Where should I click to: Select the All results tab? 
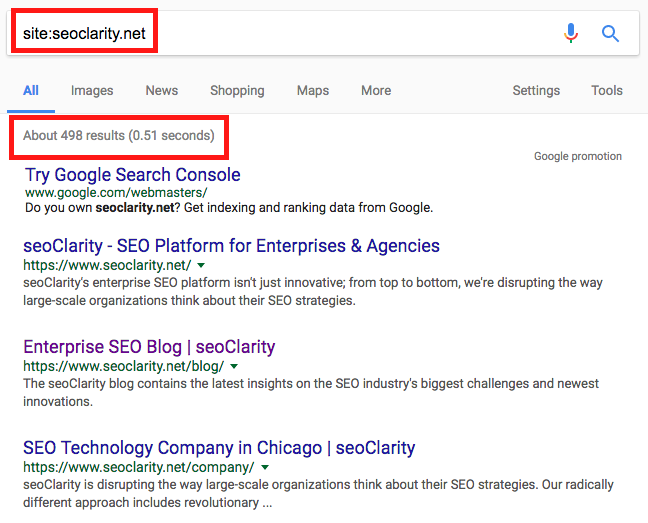coord(31,90)
